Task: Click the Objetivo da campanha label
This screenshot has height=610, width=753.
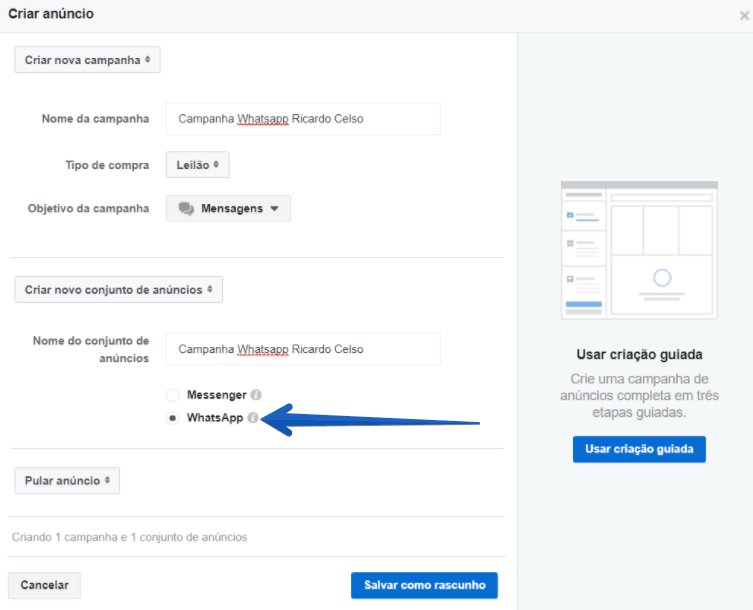Action: tap(88, 208)
